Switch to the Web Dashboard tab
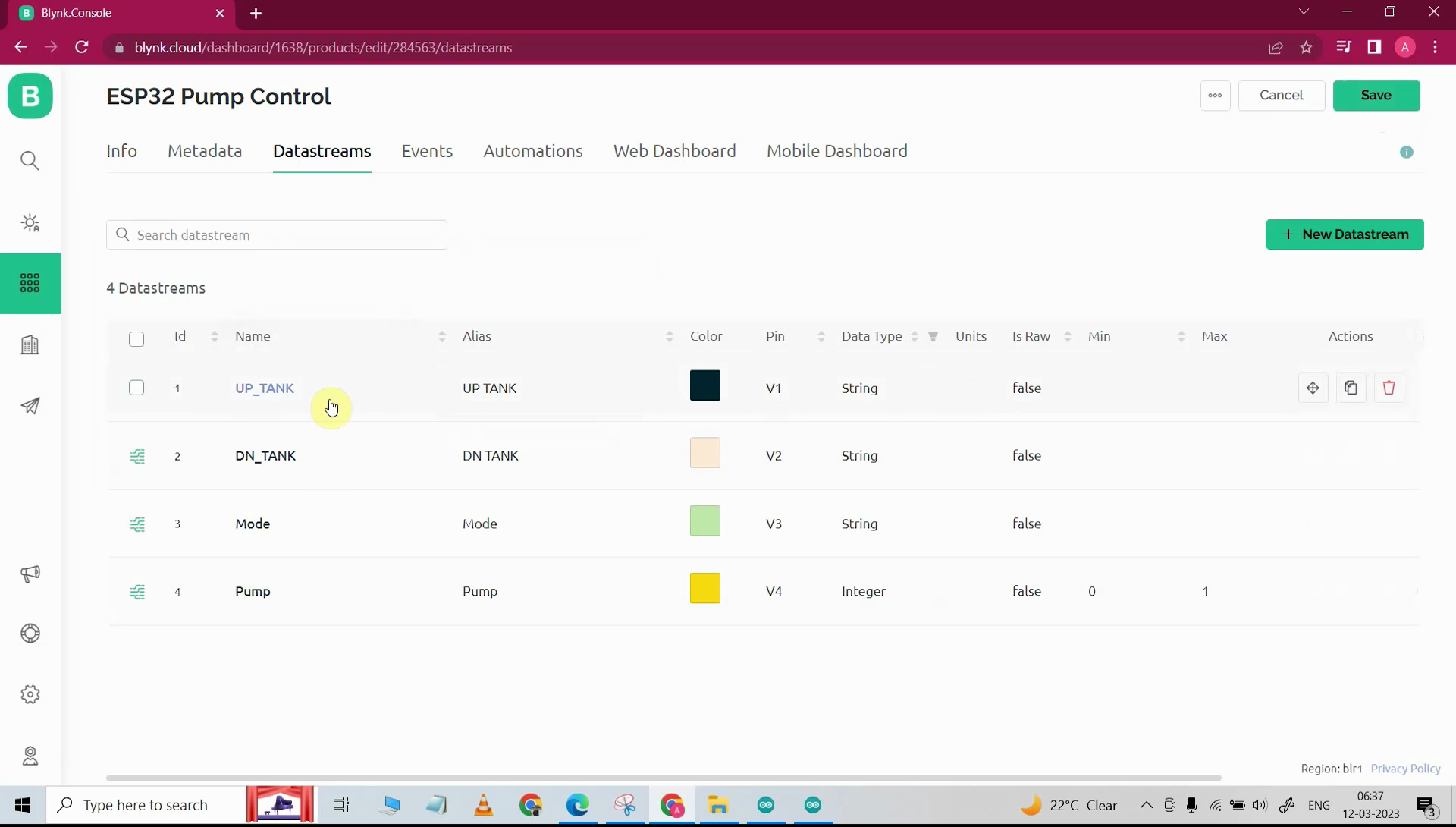This screenshot has width=1456, height=827. coord(674,151)
